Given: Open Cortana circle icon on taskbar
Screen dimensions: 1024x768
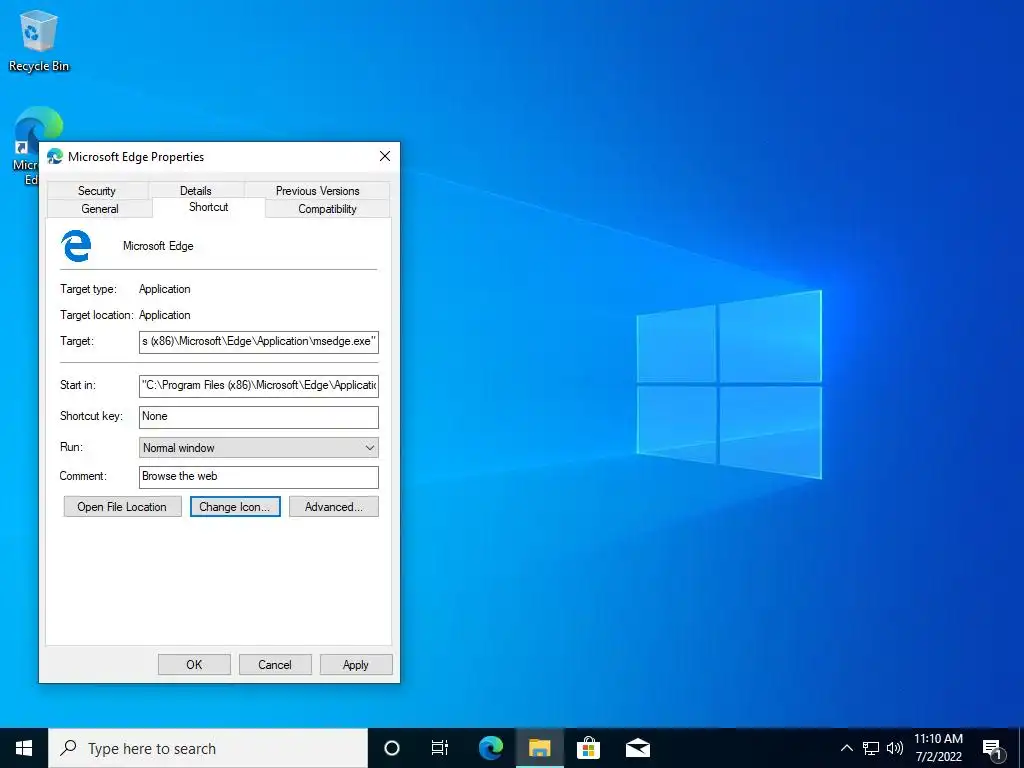Looking at the screenshot, I should (x=391, y=748).
